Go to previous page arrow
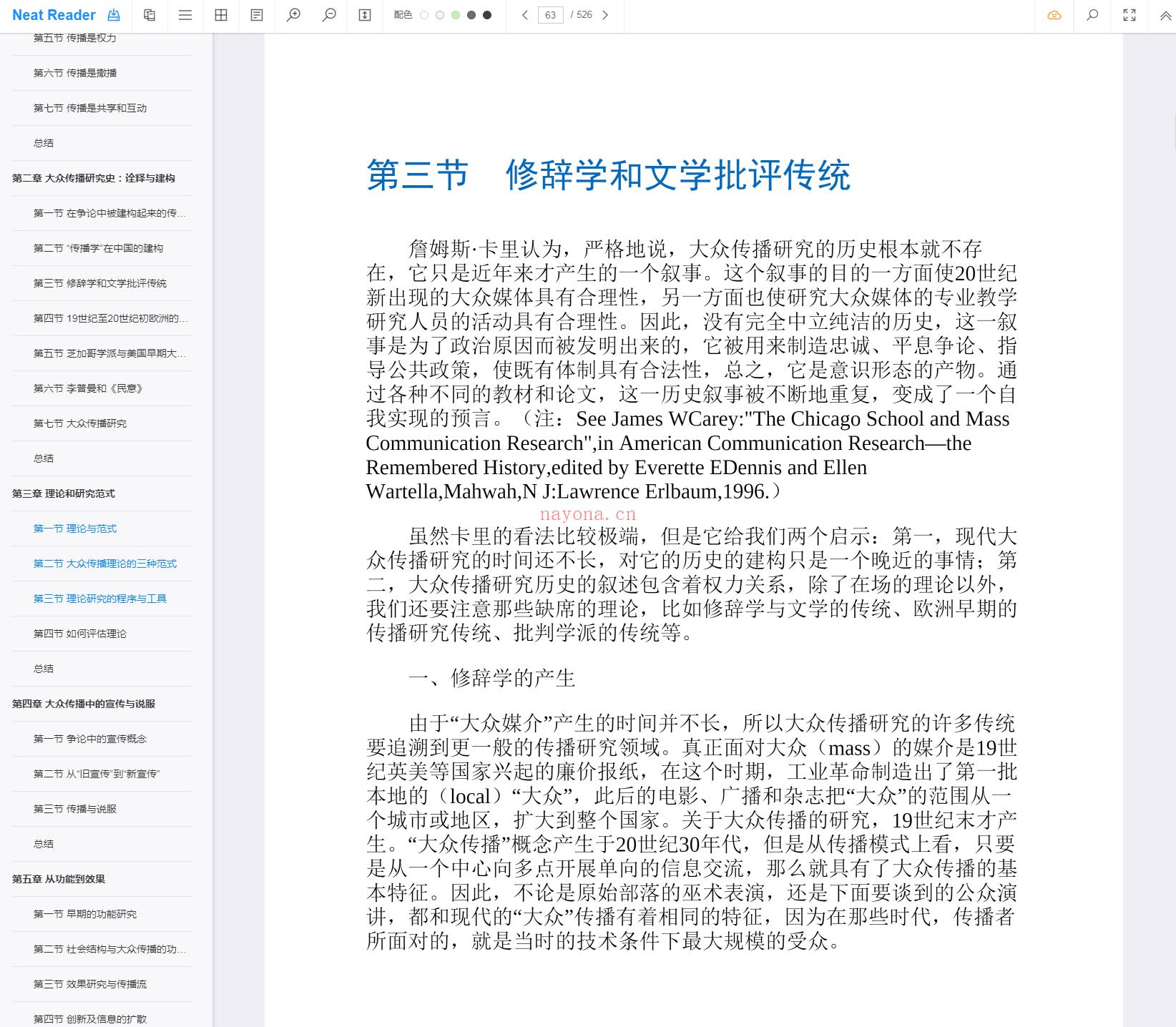Image resolution: width=1176 pixels, height=1027 pixels. (525, 15)
